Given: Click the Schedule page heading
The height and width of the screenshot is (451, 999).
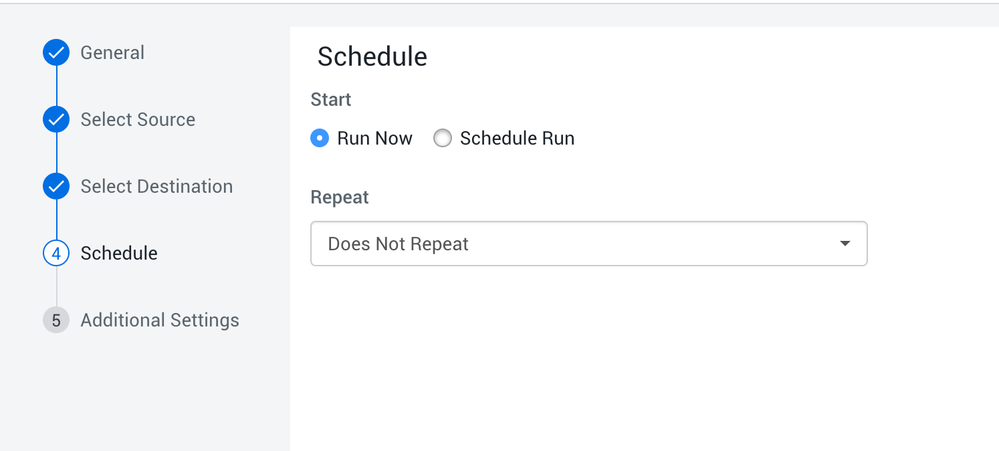Looking at the screenshot, I should point(372,57).
